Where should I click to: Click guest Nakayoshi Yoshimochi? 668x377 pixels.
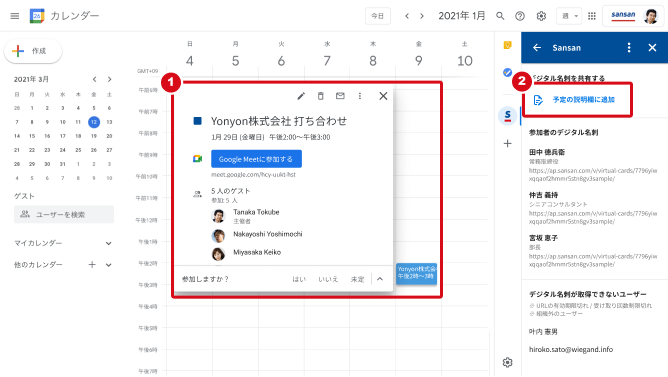268,234
